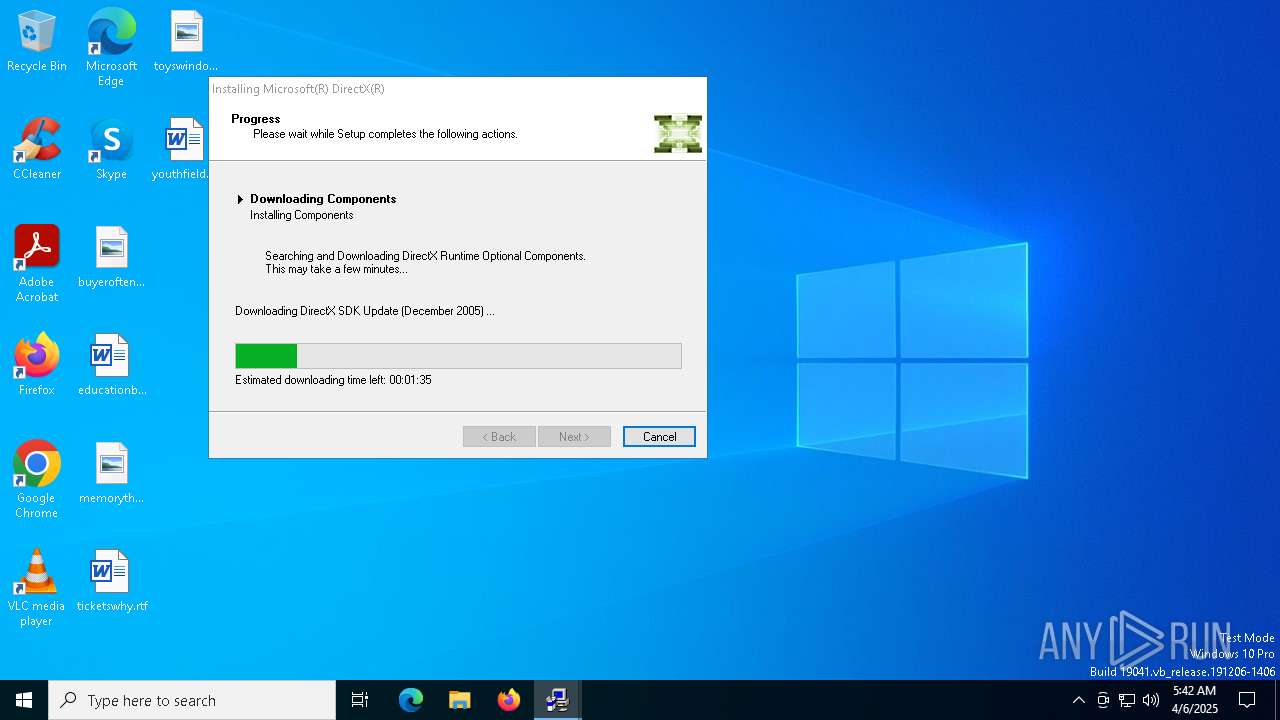Select the memoryth image file icon

(111, 474)
